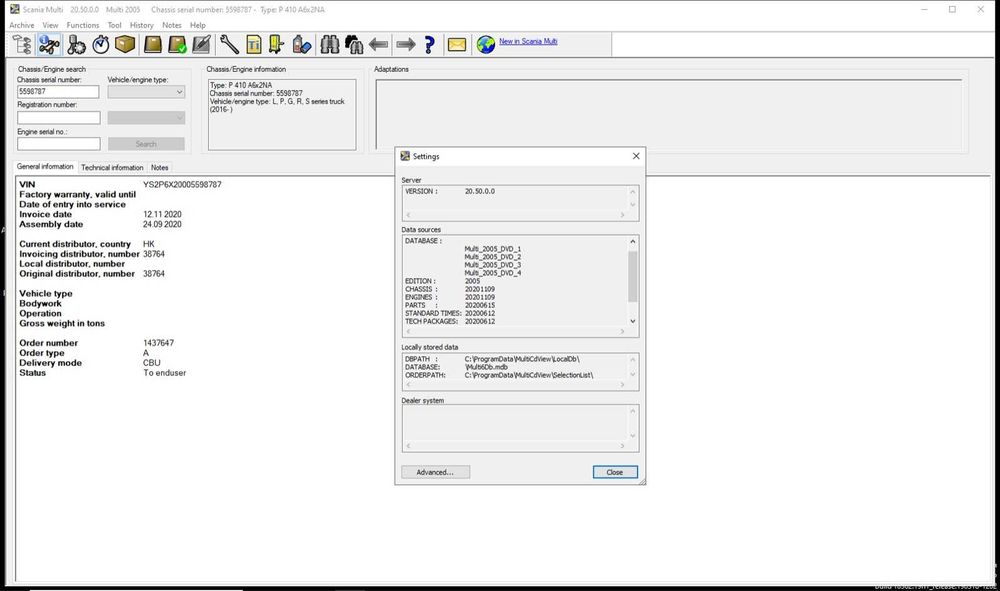
Task: Switch to General information tab
Action: coord(45,166)
